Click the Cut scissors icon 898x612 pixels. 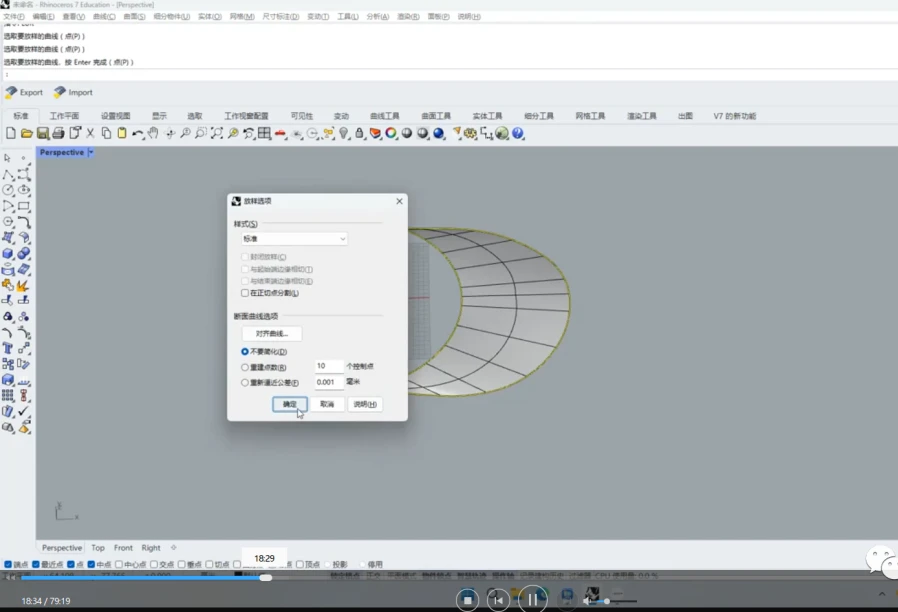coord(90,133)
